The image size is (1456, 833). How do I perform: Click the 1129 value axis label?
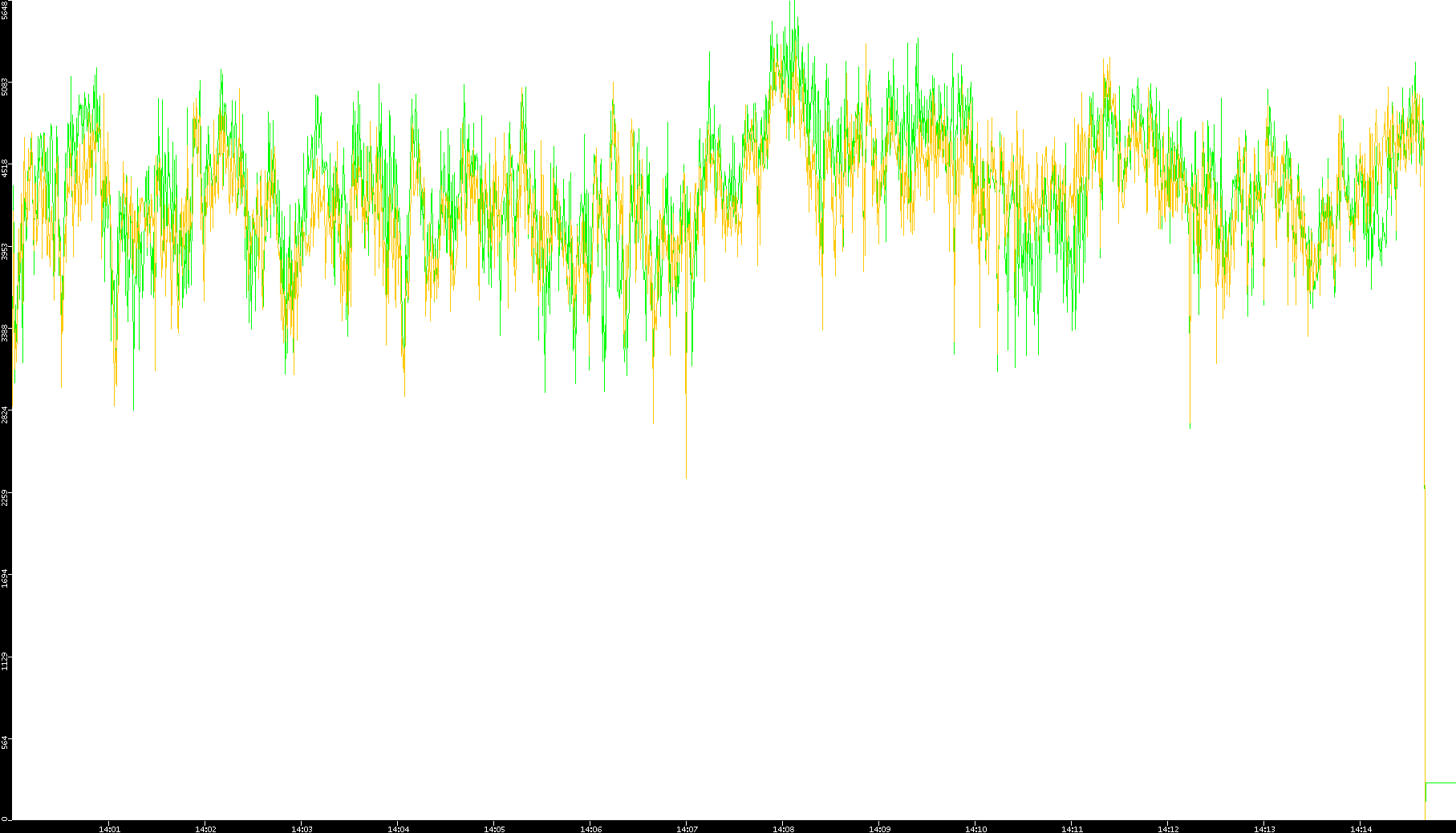(x=5, y=661)
